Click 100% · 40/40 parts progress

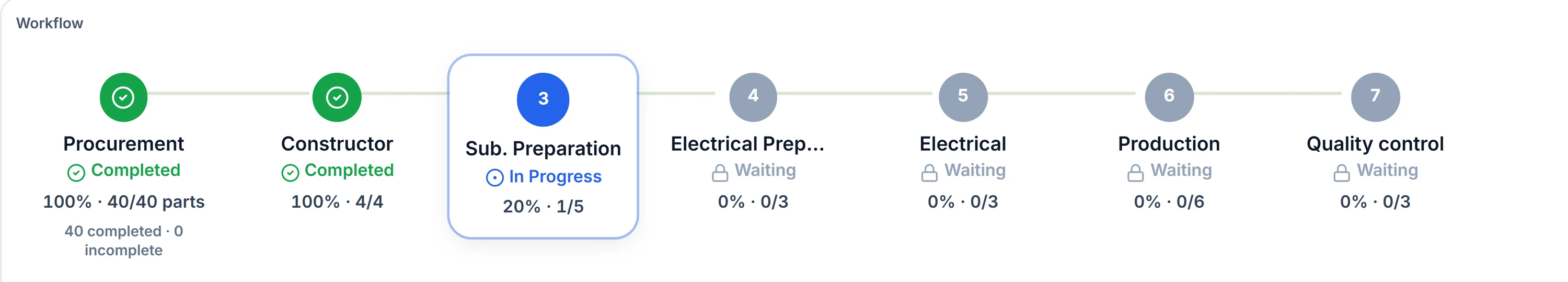(x=123, y=201)
